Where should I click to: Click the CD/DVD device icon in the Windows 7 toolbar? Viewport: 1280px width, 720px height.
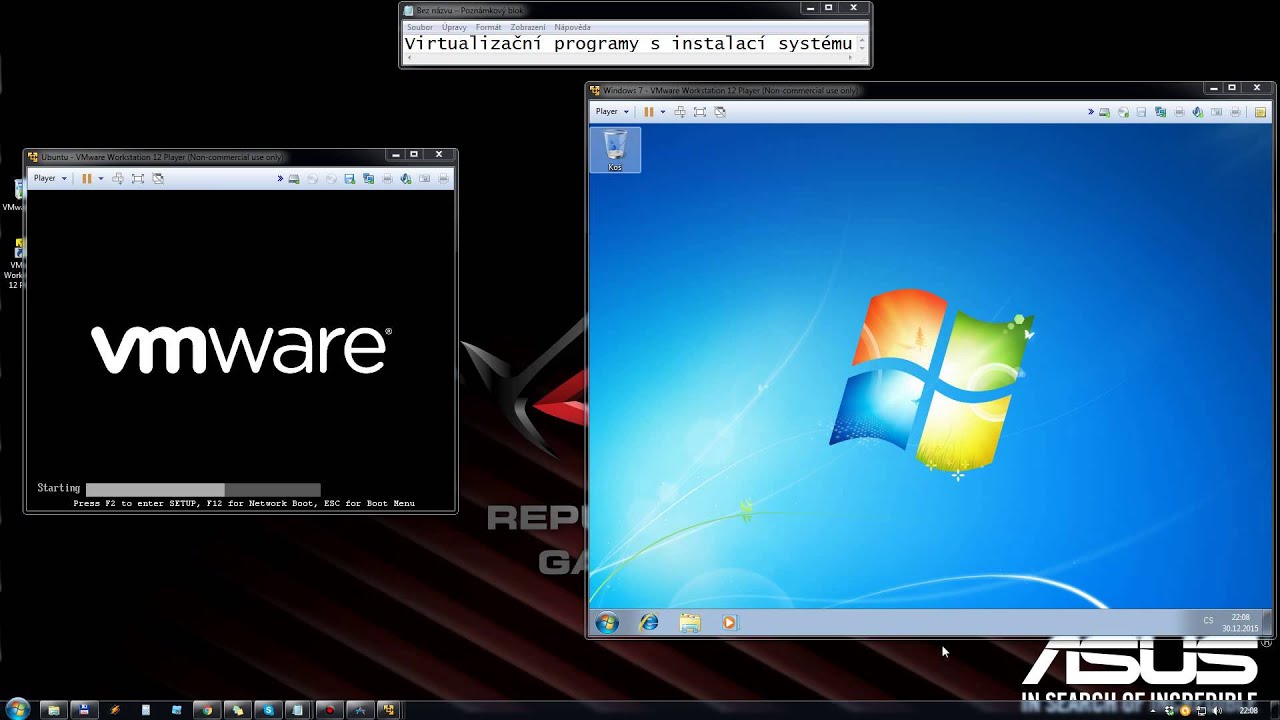[x=1123, y=112]
